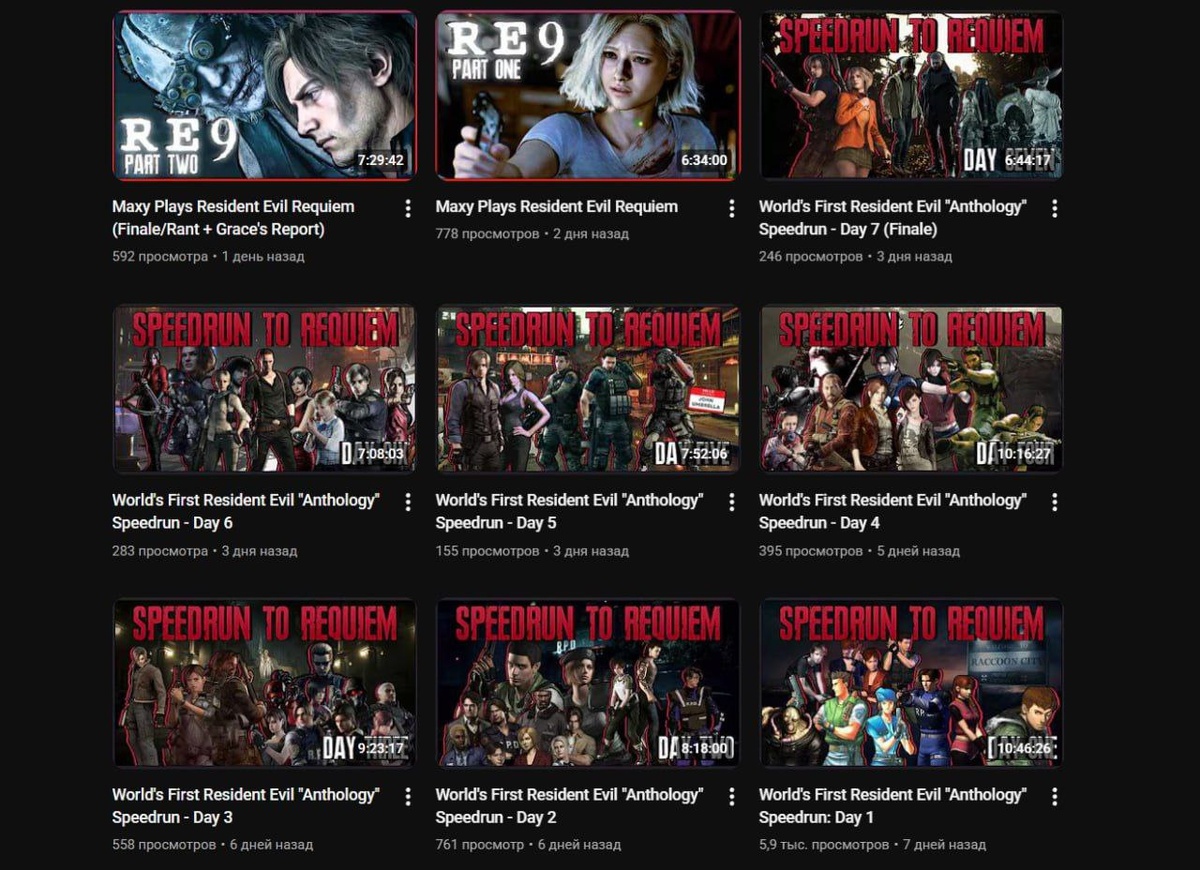Open three-dot menu for Speedrun Day 3

[408, 796]
